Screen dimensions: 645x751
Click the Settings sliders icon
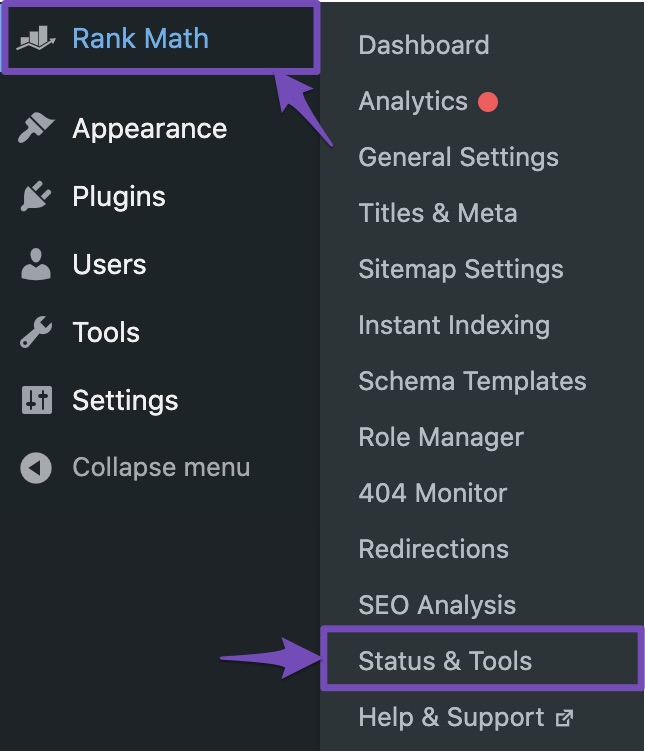coord(36,401)
